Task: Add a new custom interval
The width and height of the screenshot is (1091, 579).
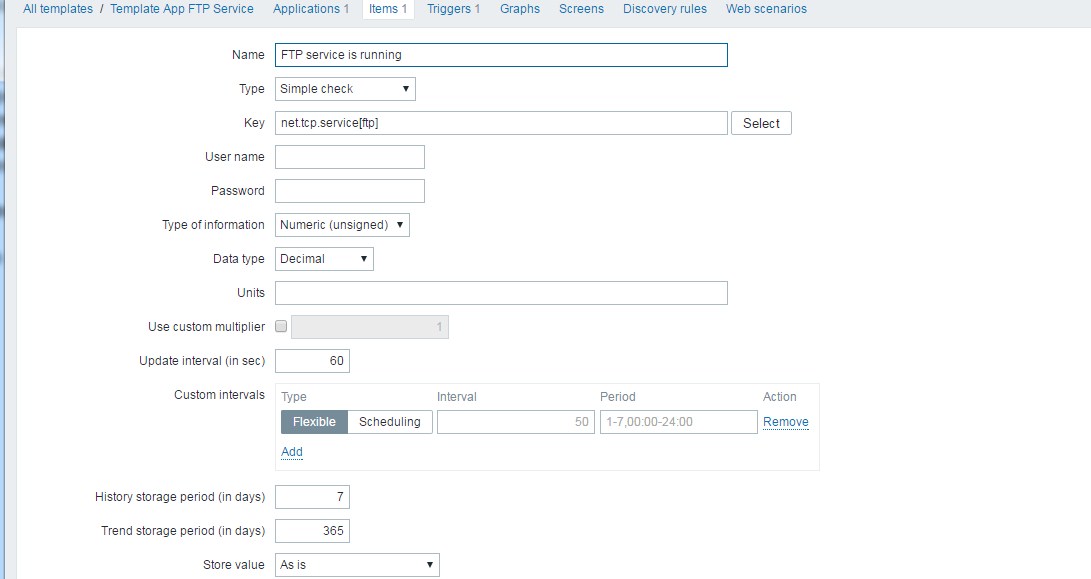Action: (x=292, y=452)
